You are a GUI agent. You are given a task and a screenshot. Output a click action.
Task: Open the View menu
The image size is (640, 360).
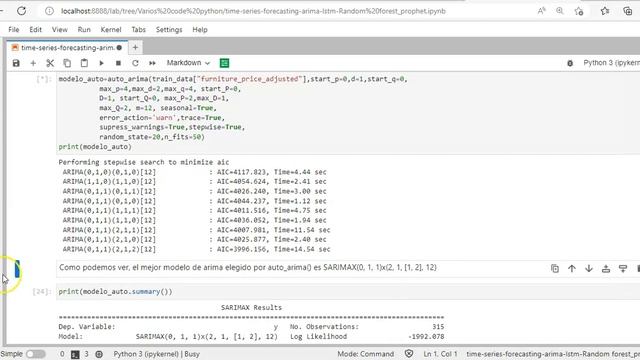coord(60,29)
